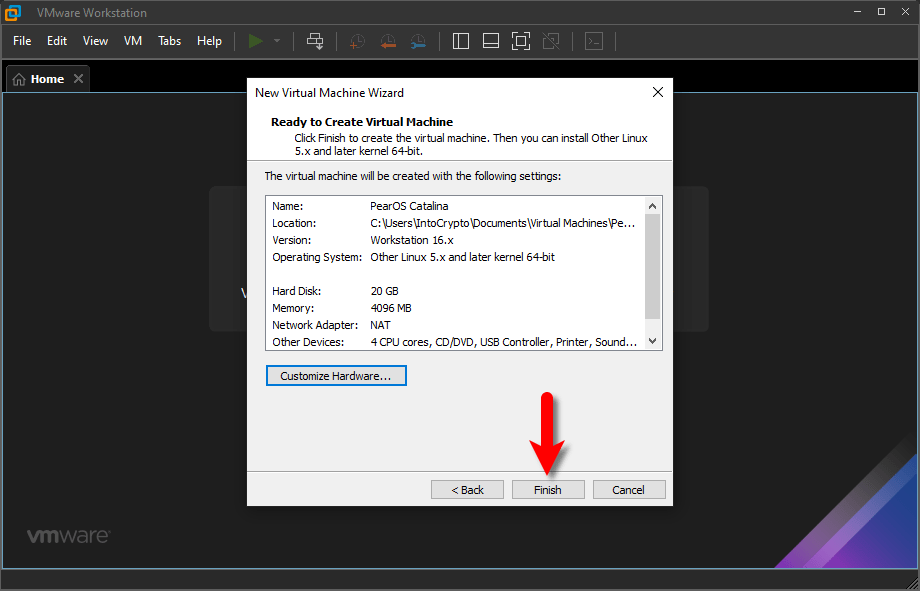This screenshot has width=920, height=591.
Task: Click the Back button
Action: [467, 489]
